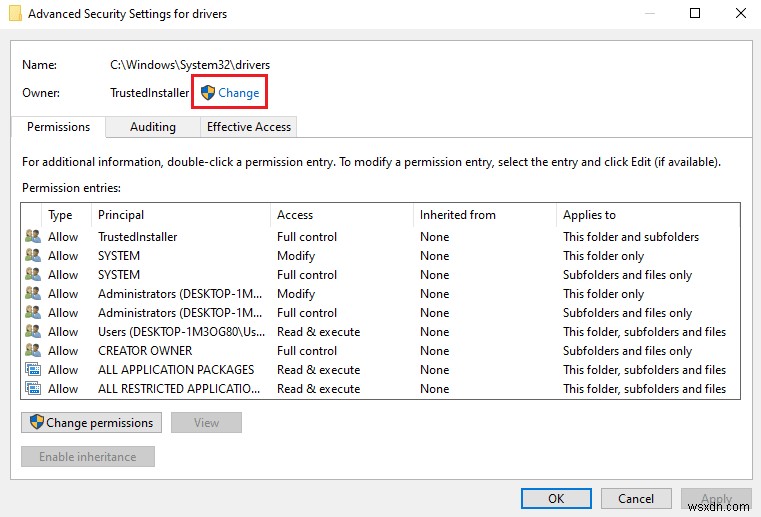Click the path C:\Windows\System32\drivers
This screenshot has height=517, width=761.
click(x=190, y=65)
